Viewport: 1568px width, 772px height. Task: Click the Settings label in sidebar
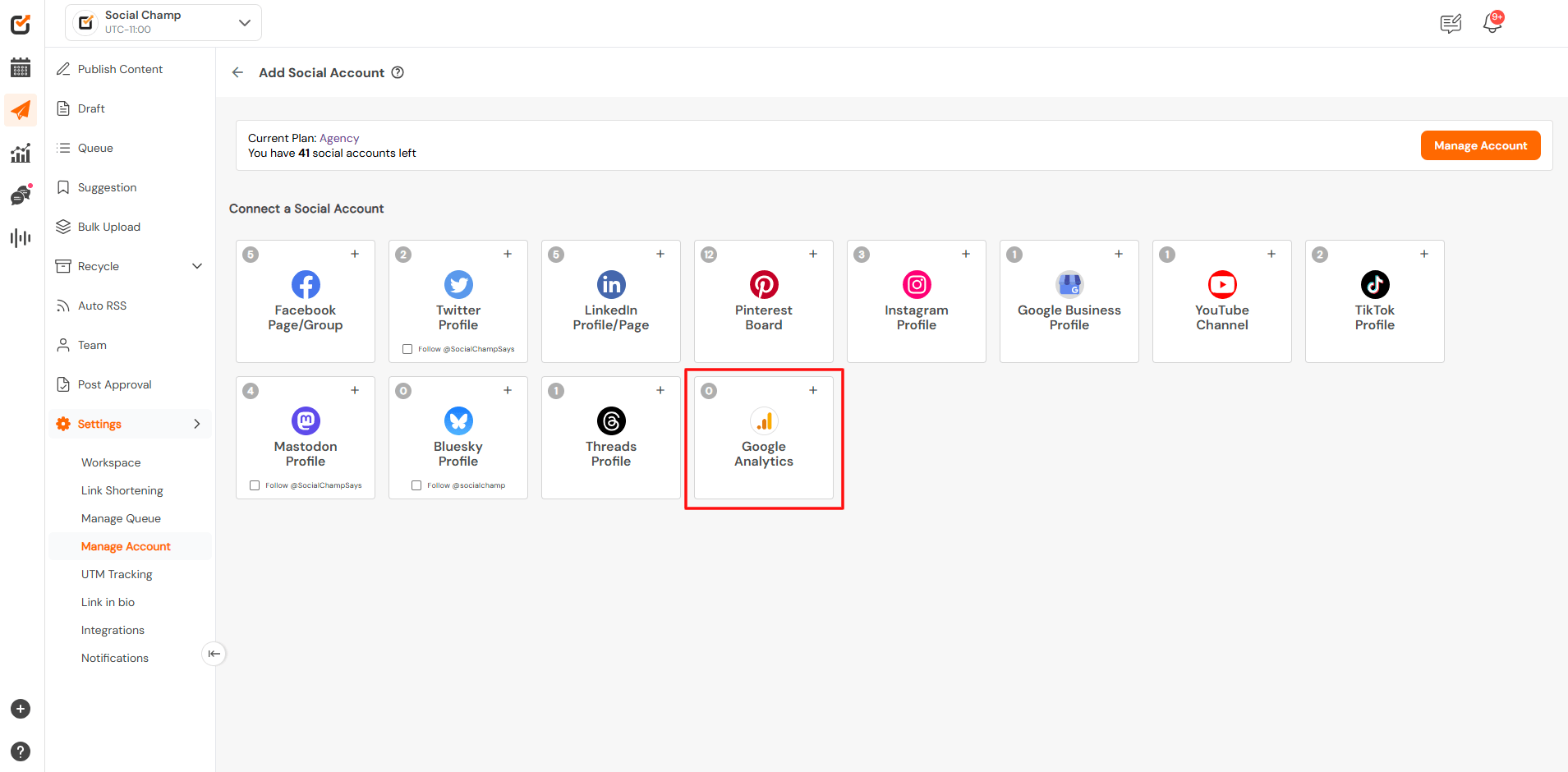pos(99,424)
